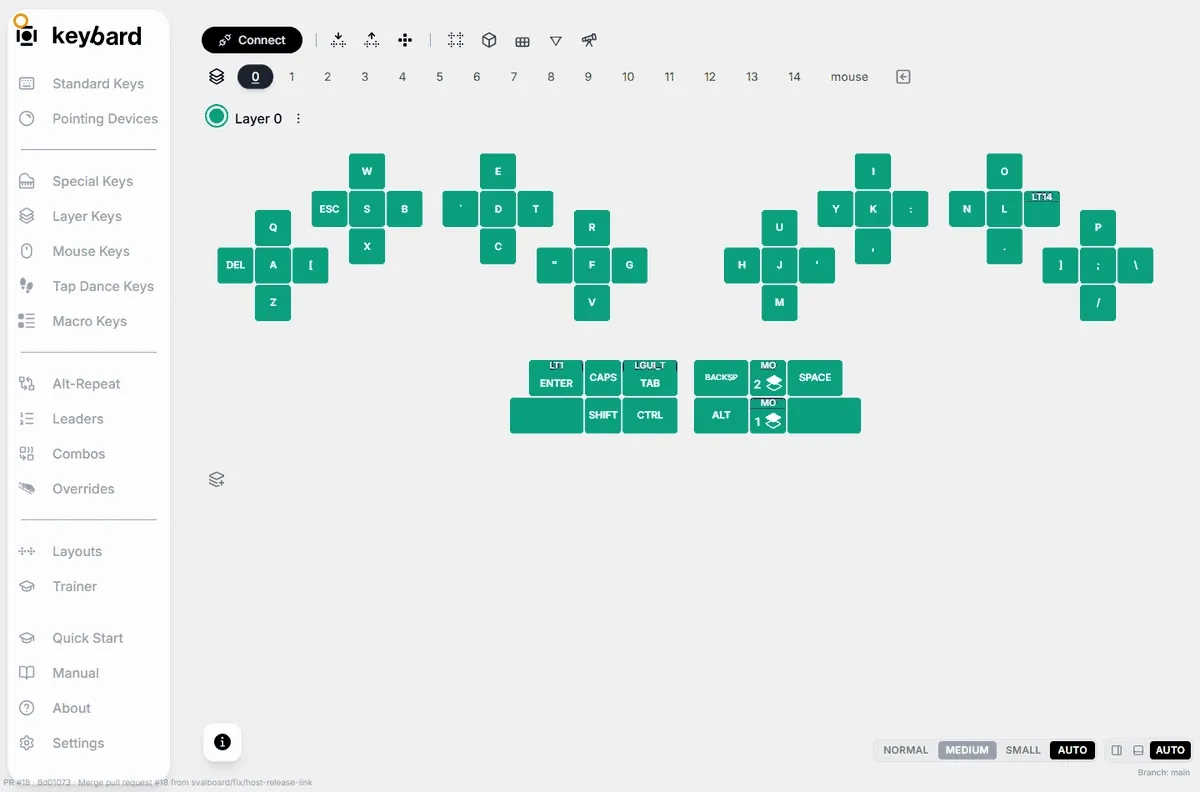Viewport: 1200px width, 792px height.
Task: Click the round info button
Action: [222, 742]
